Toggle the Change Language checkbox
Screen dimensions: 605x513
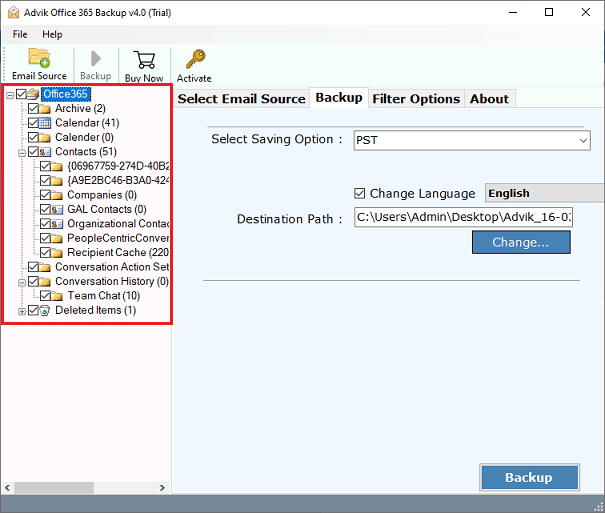360,193
